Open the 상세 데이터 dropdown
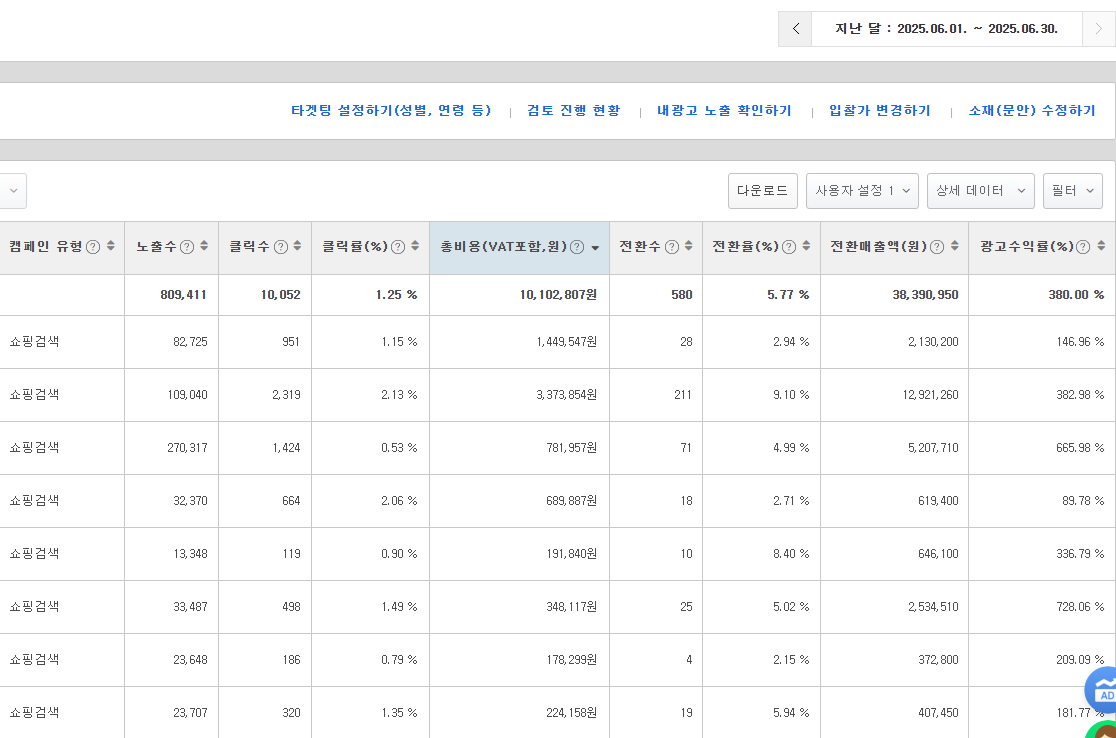Screen dimensions: 1116x738 coord(980,191)
